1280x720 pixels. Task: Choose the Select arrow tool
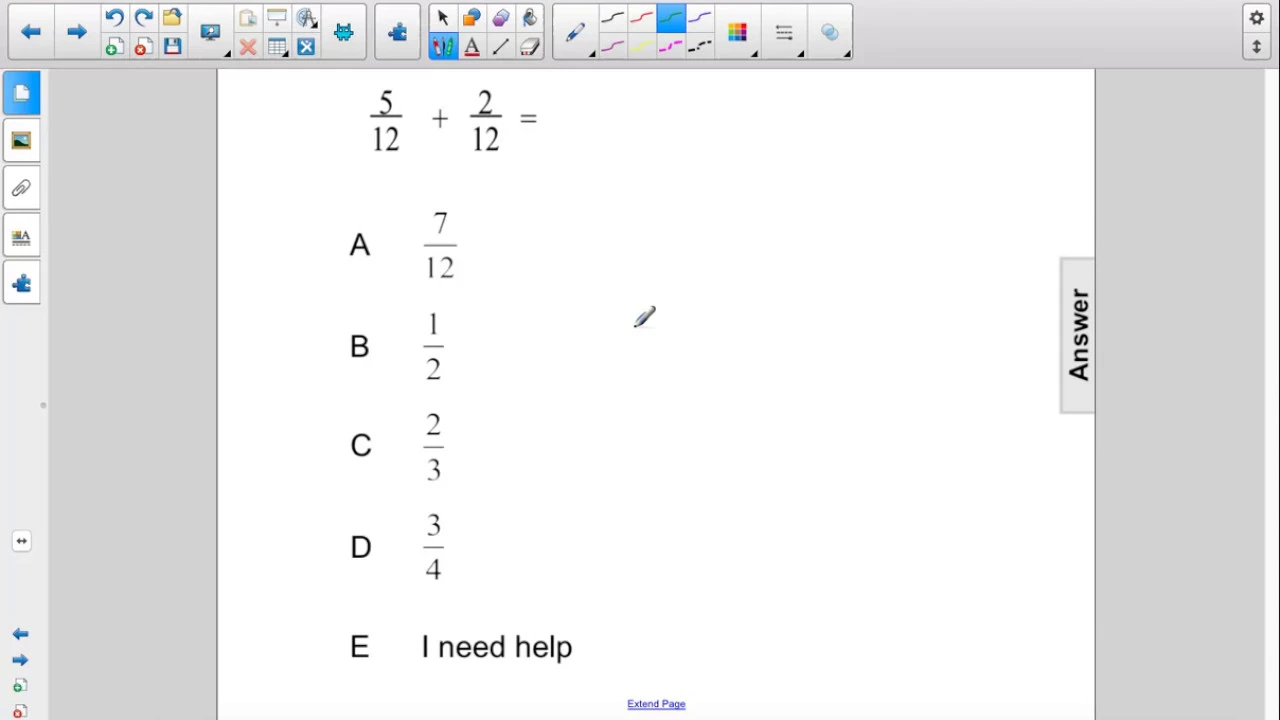coord(443,18)
